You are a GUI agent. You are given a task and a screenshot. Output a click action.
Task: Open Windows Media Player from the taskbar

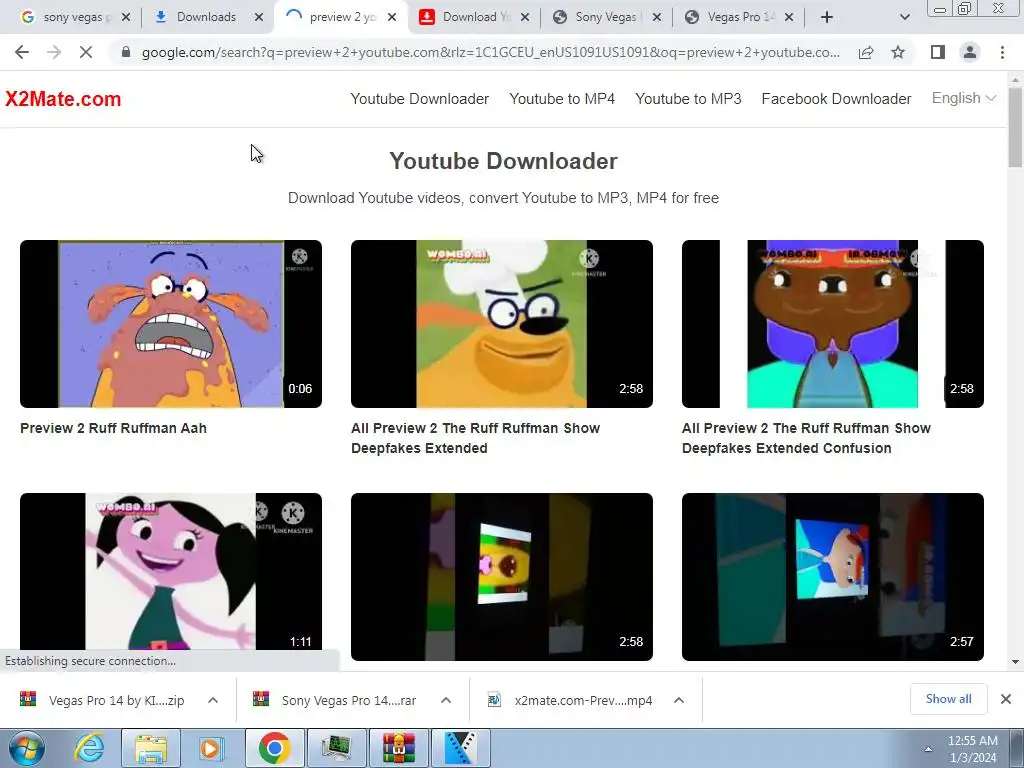coord(212,748)
